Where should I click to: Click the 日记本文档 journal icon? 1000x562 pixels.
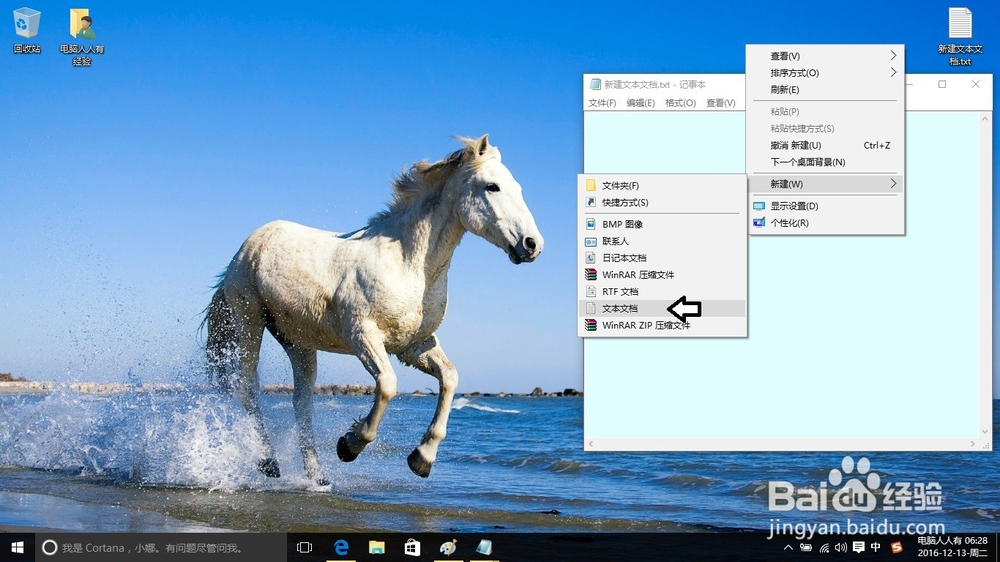tap(591, 258)
